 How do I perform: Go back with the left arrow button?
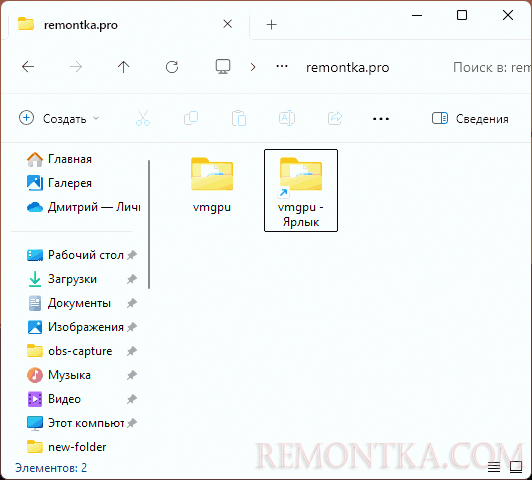pos(28,67)
